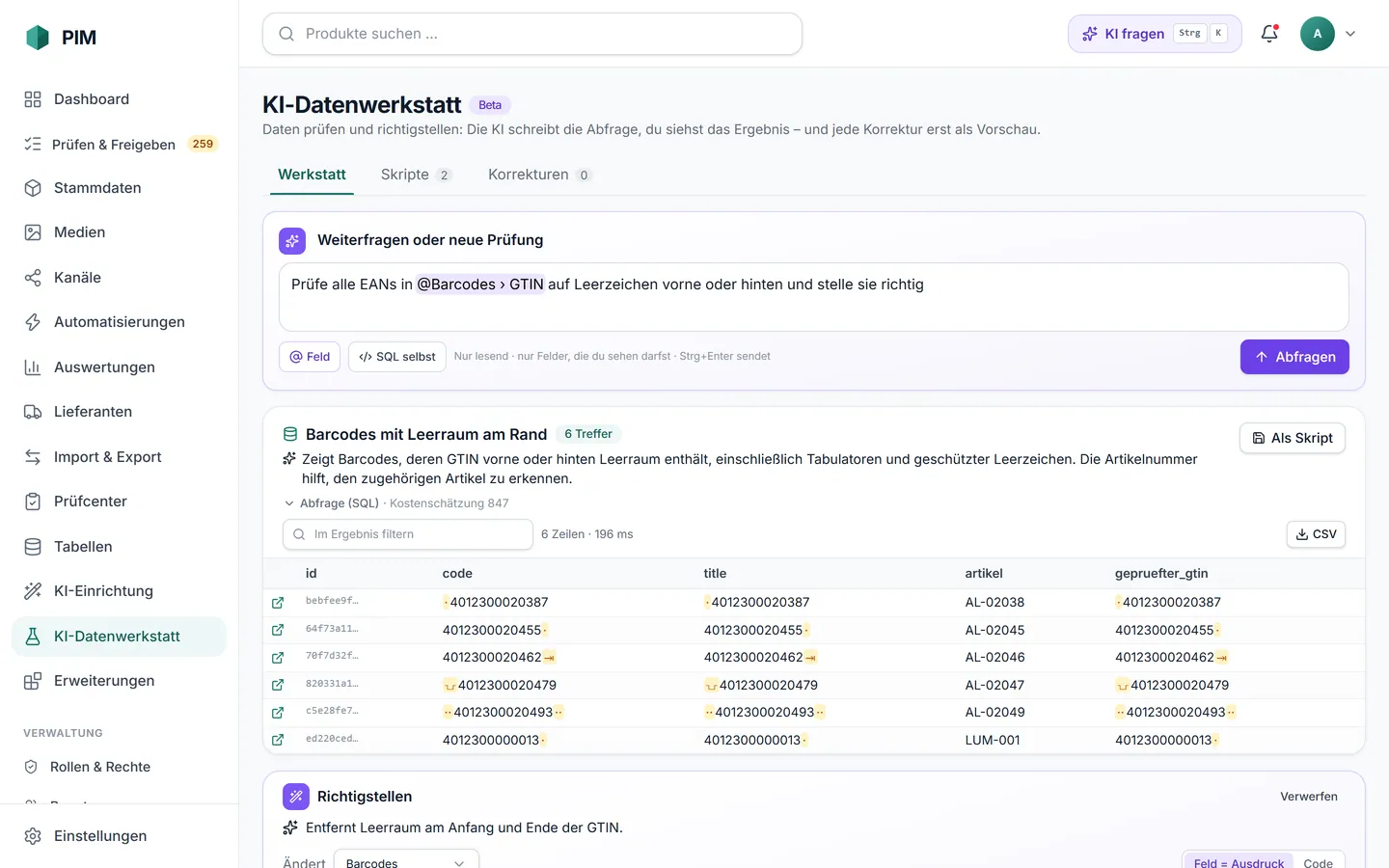Open KI-Einrichtung
The height and width of the screenshot is (868, 1389).
pos(119,591)
